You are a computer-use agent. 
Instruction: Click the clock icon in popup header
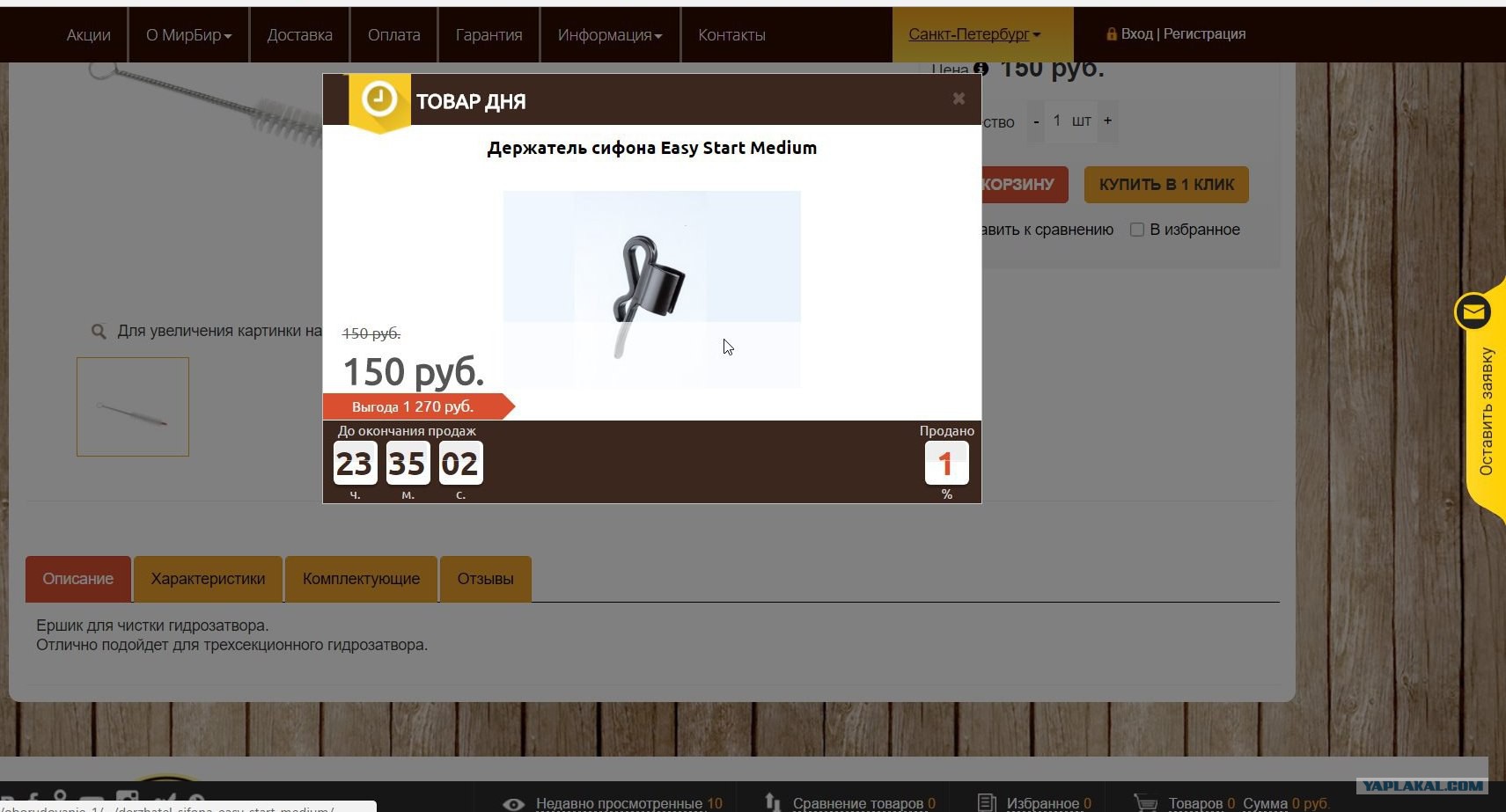379,99
